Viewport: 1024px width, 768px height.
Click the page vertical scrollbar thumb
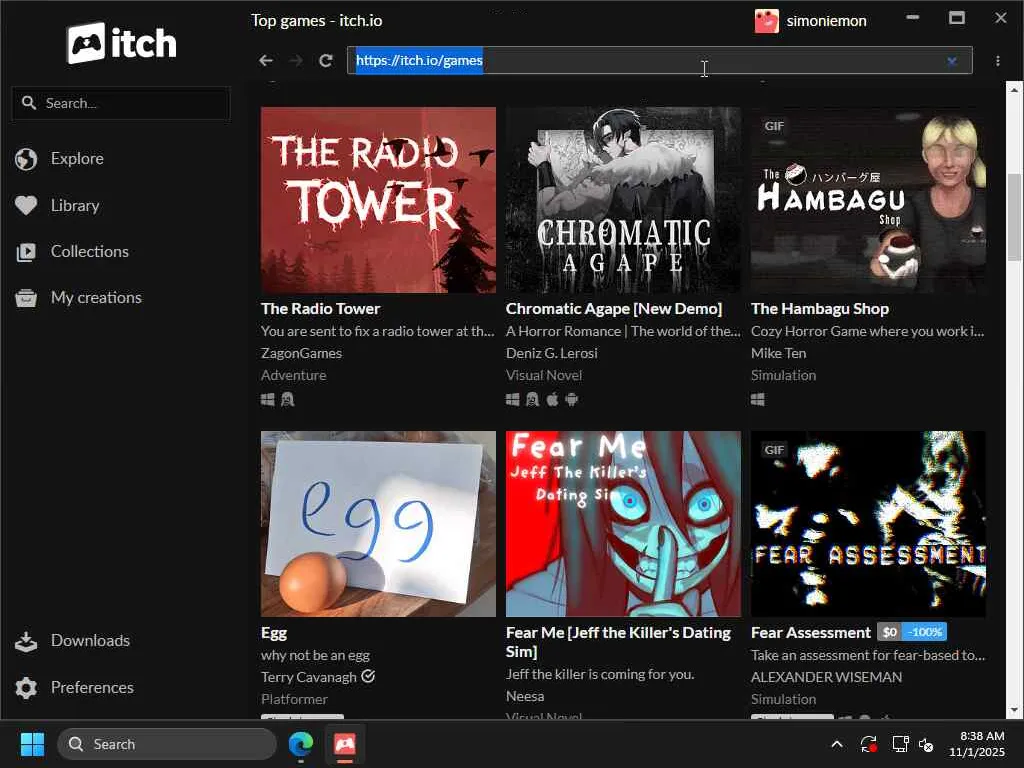(1014, 217)
